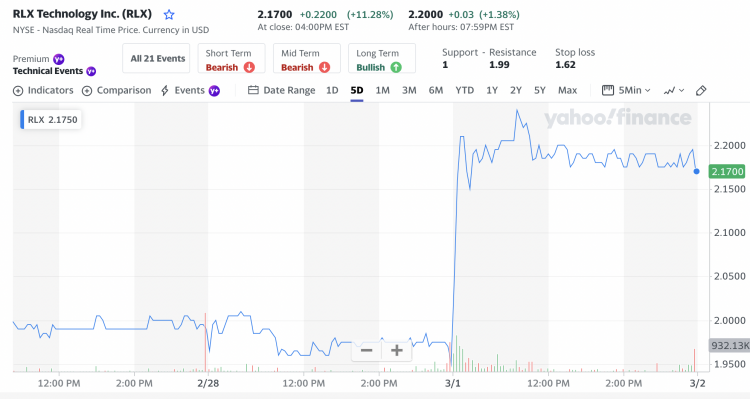750x399 pixels.
Task: Click the Indicators plus icon
Action: pyautogui.click(x=18, y=90)
